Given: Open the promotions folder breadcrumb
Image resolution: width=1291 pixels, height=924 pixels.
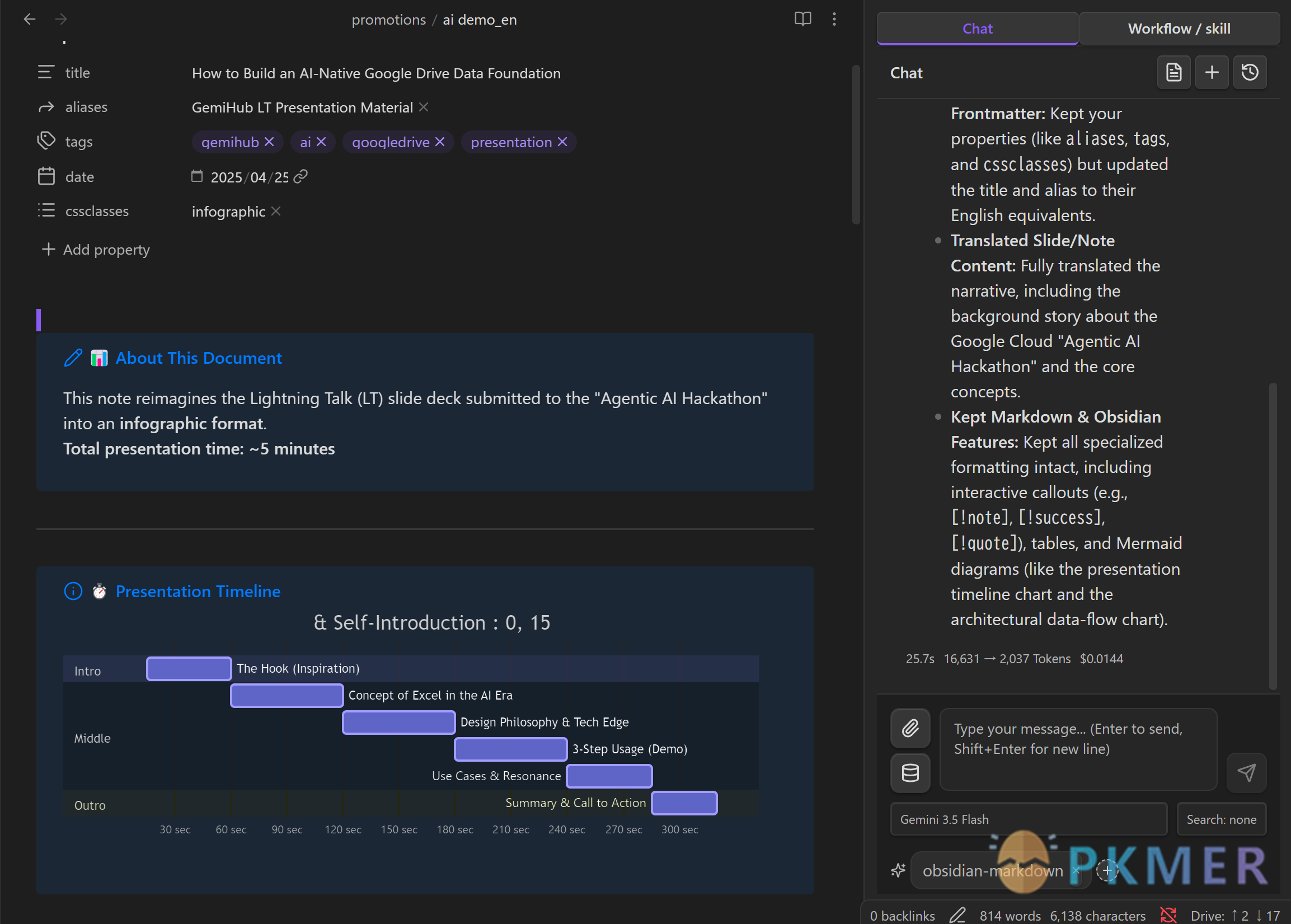Looking at the screenshot, I should [x=388, y=20].
